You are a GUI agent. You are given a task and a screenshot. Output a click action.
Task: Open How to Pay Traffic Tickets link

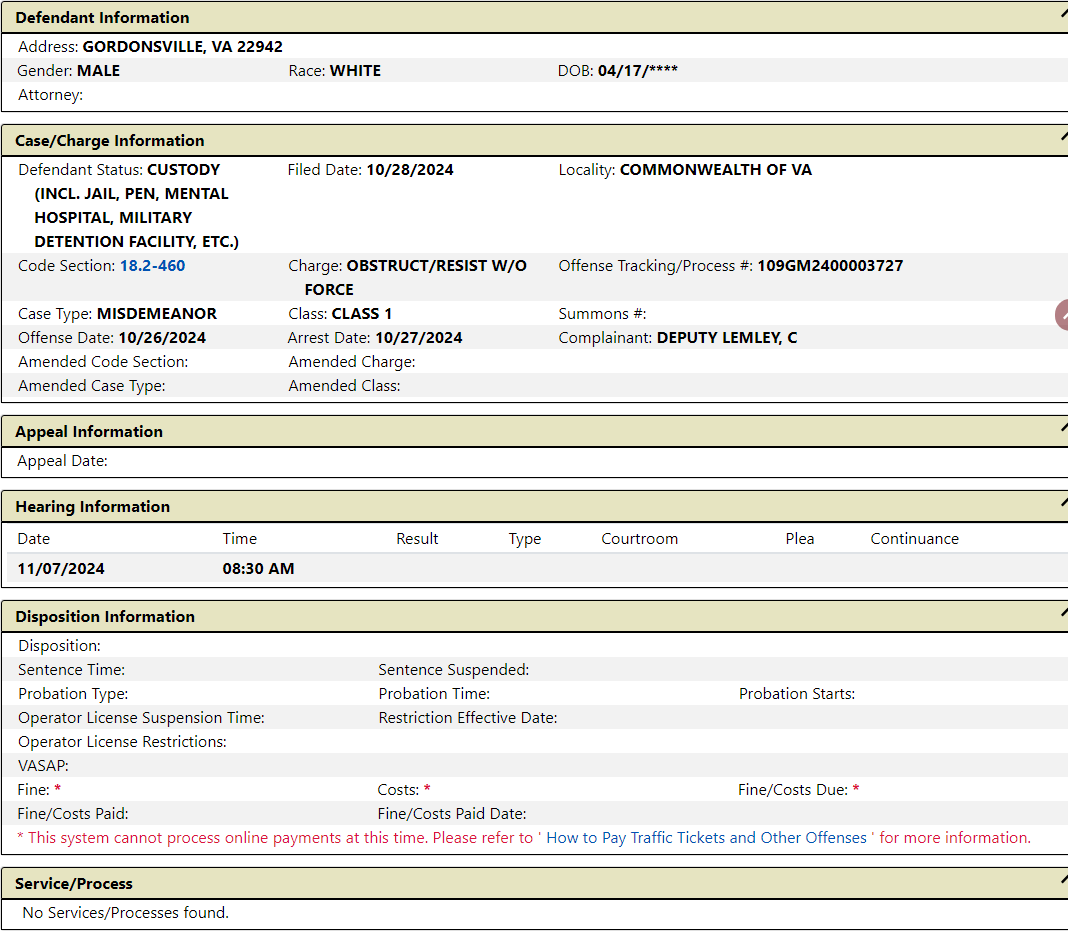click(706, 838)
